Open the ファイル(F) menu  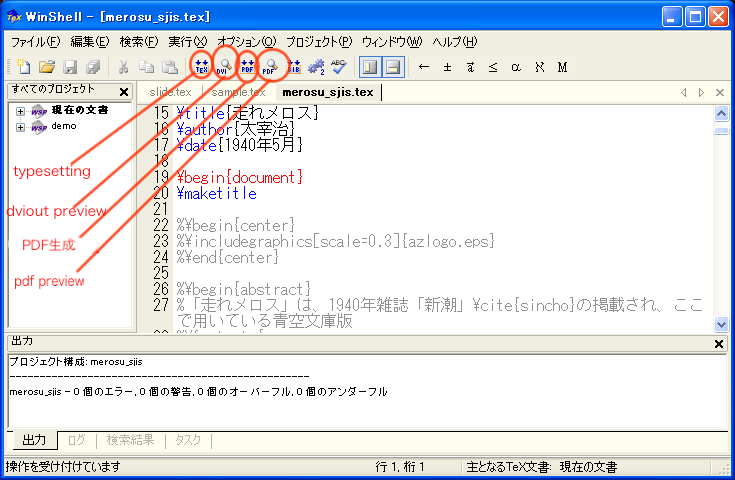[x=36, y=42]
